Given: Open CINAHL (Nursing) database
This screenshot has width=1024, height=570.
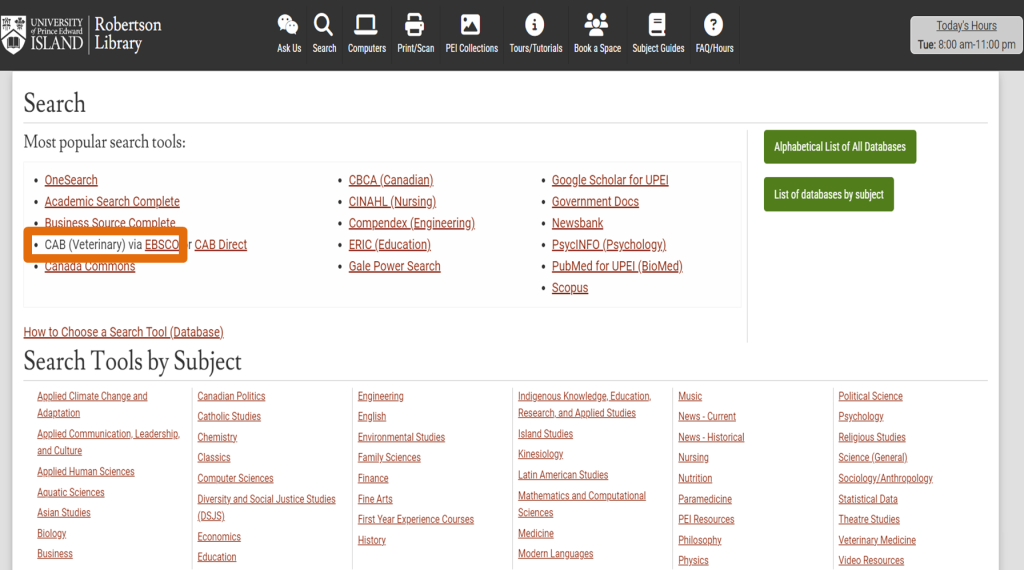Looking at the screenshot, I should coord(392,202).
